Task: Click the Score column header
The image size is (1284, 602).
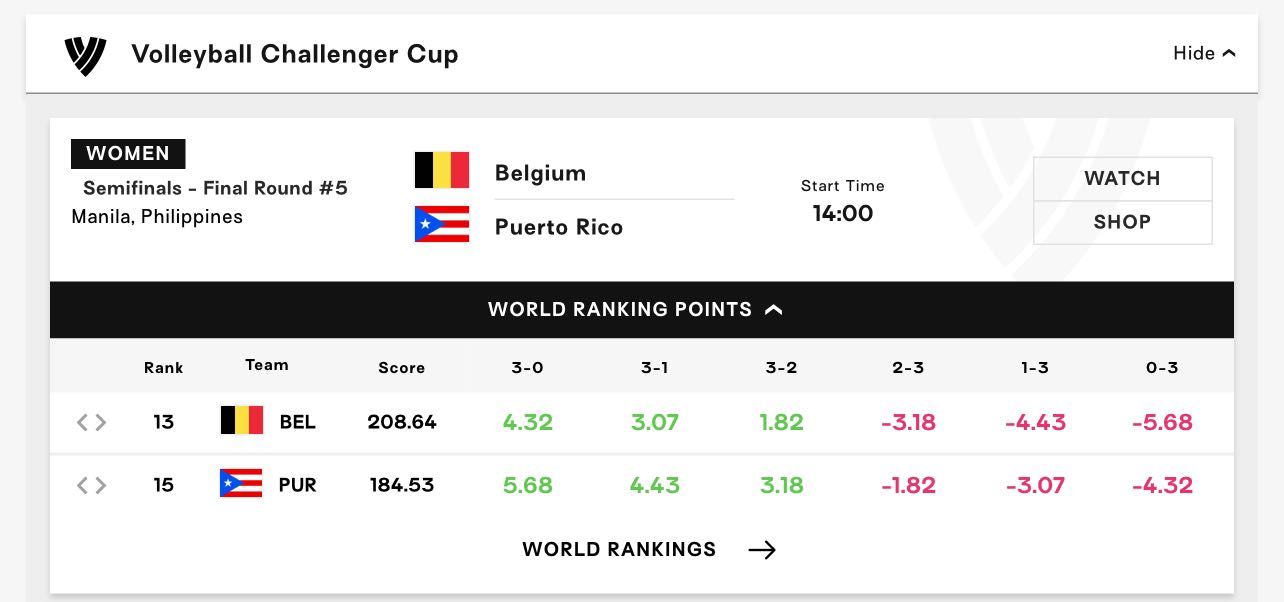Action: point(402,368)
